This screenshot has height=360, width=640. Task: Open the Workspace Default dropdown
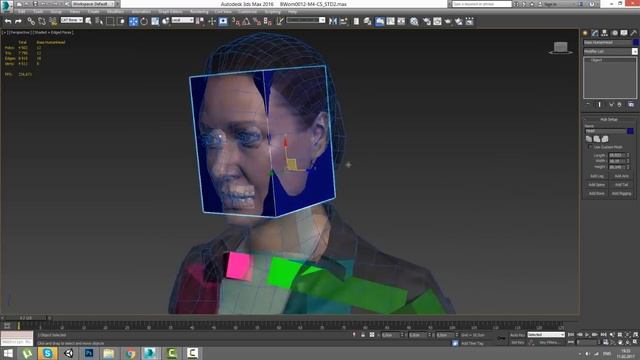pos(93,4)
